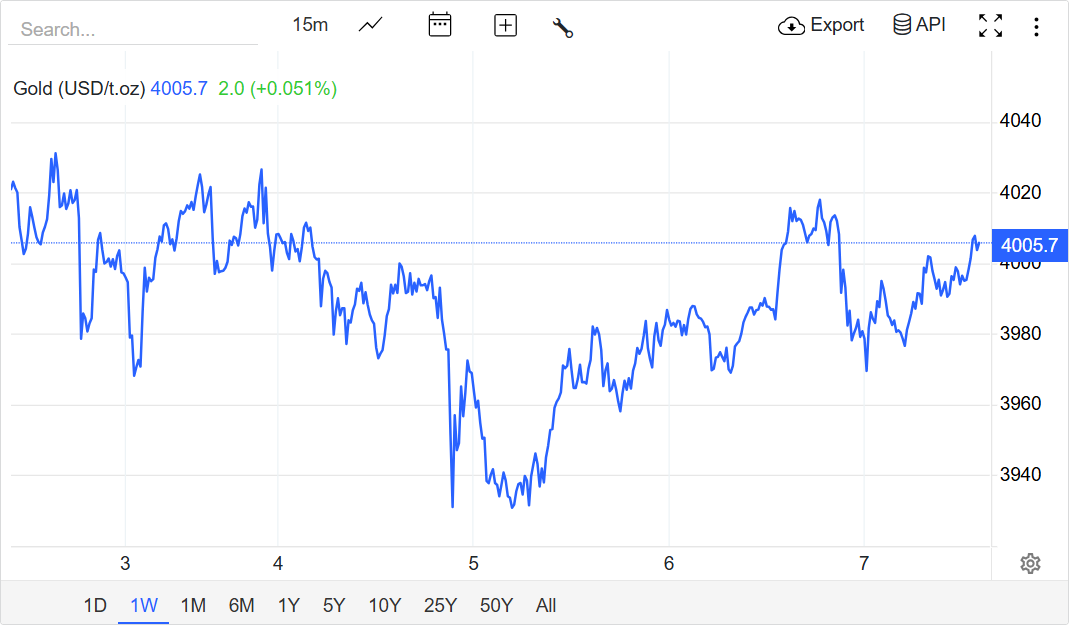Screen dimensions: 1069x625
Task: Type in the Search field
Action: 132,30
